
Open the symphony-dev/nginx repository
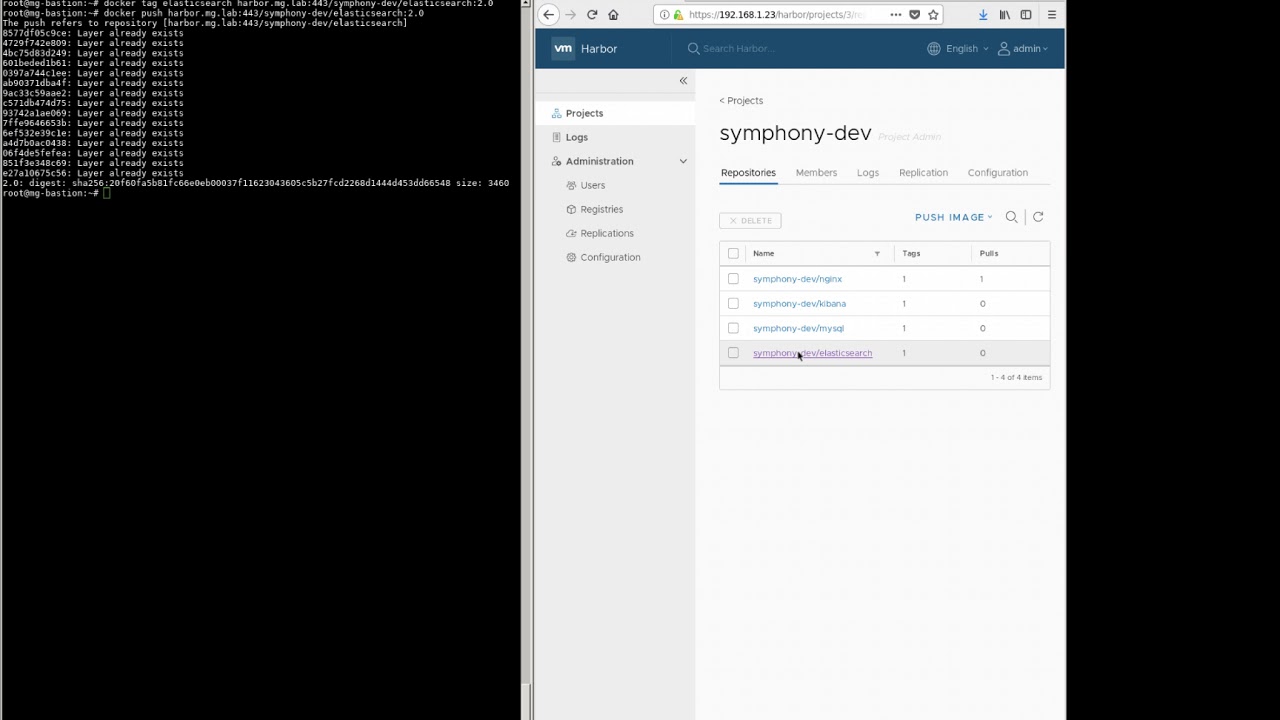point(797,279)
